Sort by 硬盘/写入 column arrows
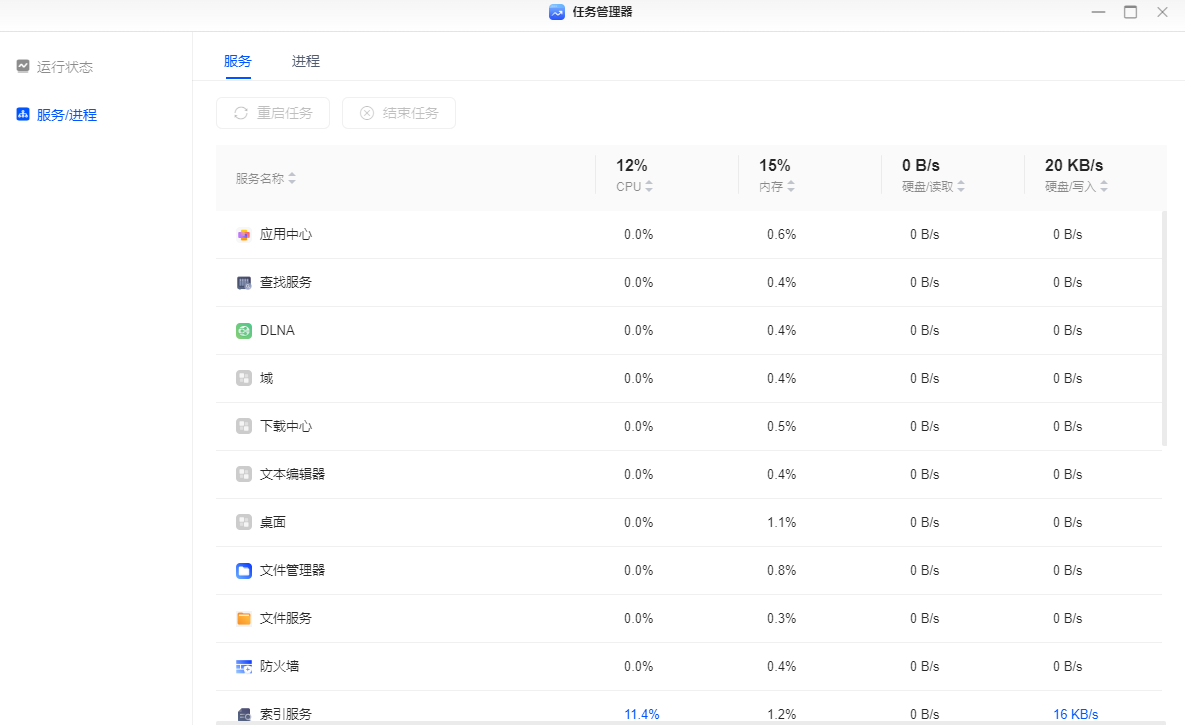 [1103, 186]
